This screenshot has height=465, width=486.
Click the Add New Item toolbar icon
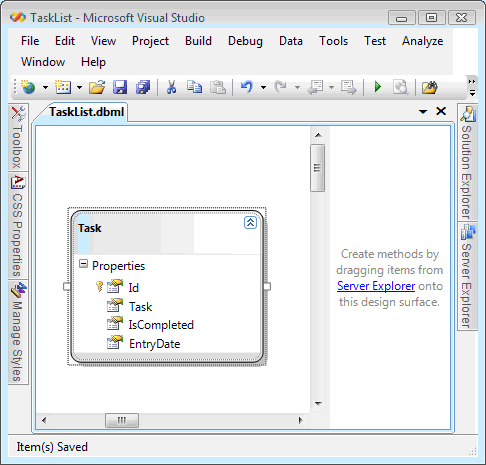tap(63, 87)
